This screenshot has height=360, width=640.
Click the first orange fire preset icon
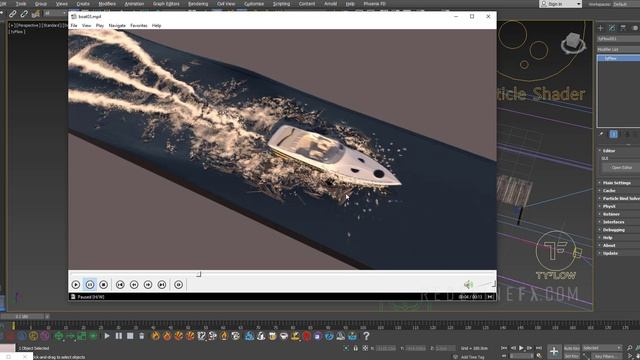[x=156, y=336]
